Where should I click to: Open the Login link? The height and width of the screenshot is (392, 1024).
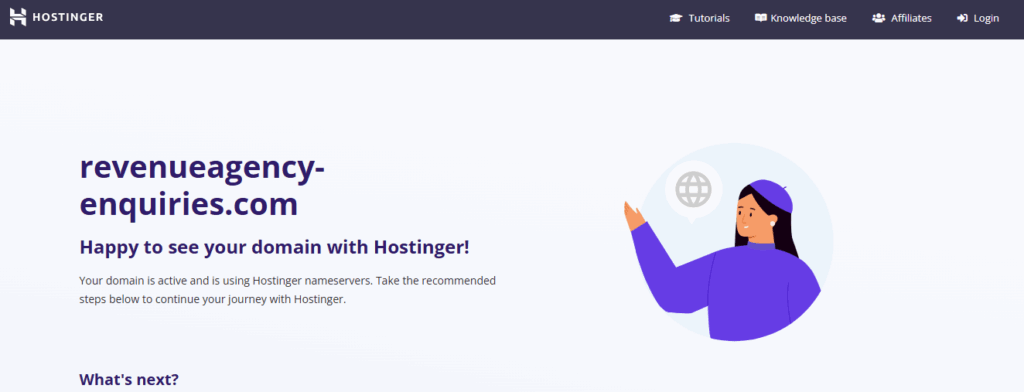(x=986, y=18)
